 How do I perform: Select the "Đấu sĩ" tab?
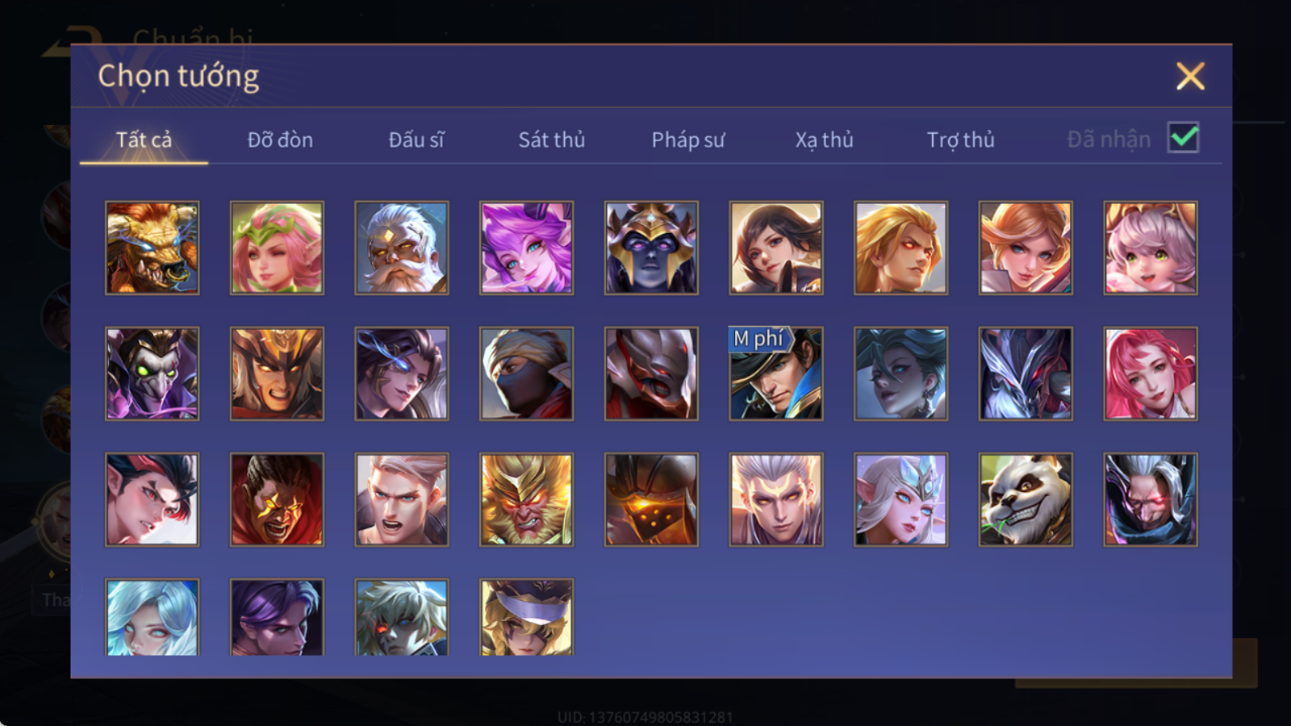(416, 140)
